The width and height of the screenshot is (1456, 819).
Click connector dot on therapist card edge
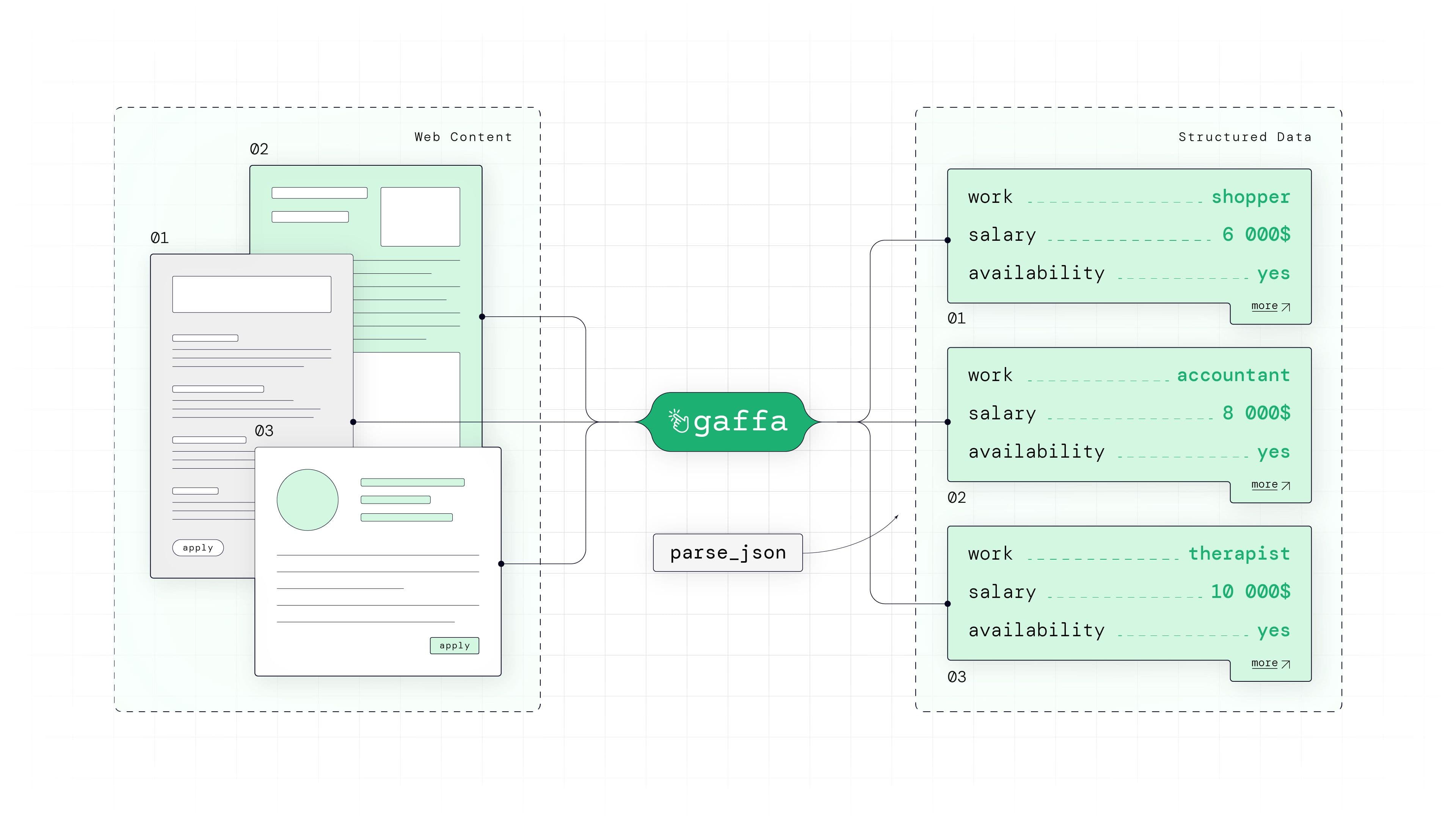click(948, 604)
